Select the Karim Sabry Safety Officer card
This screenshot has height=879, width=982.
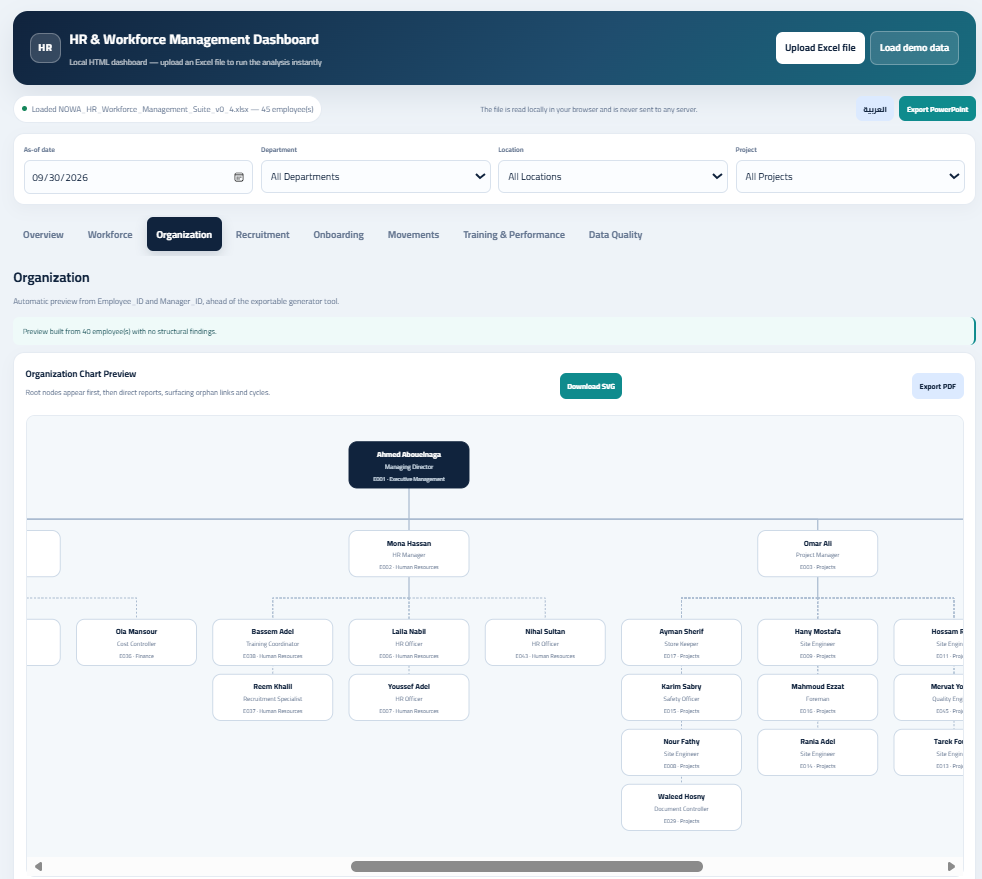click(x=681, y=697)
